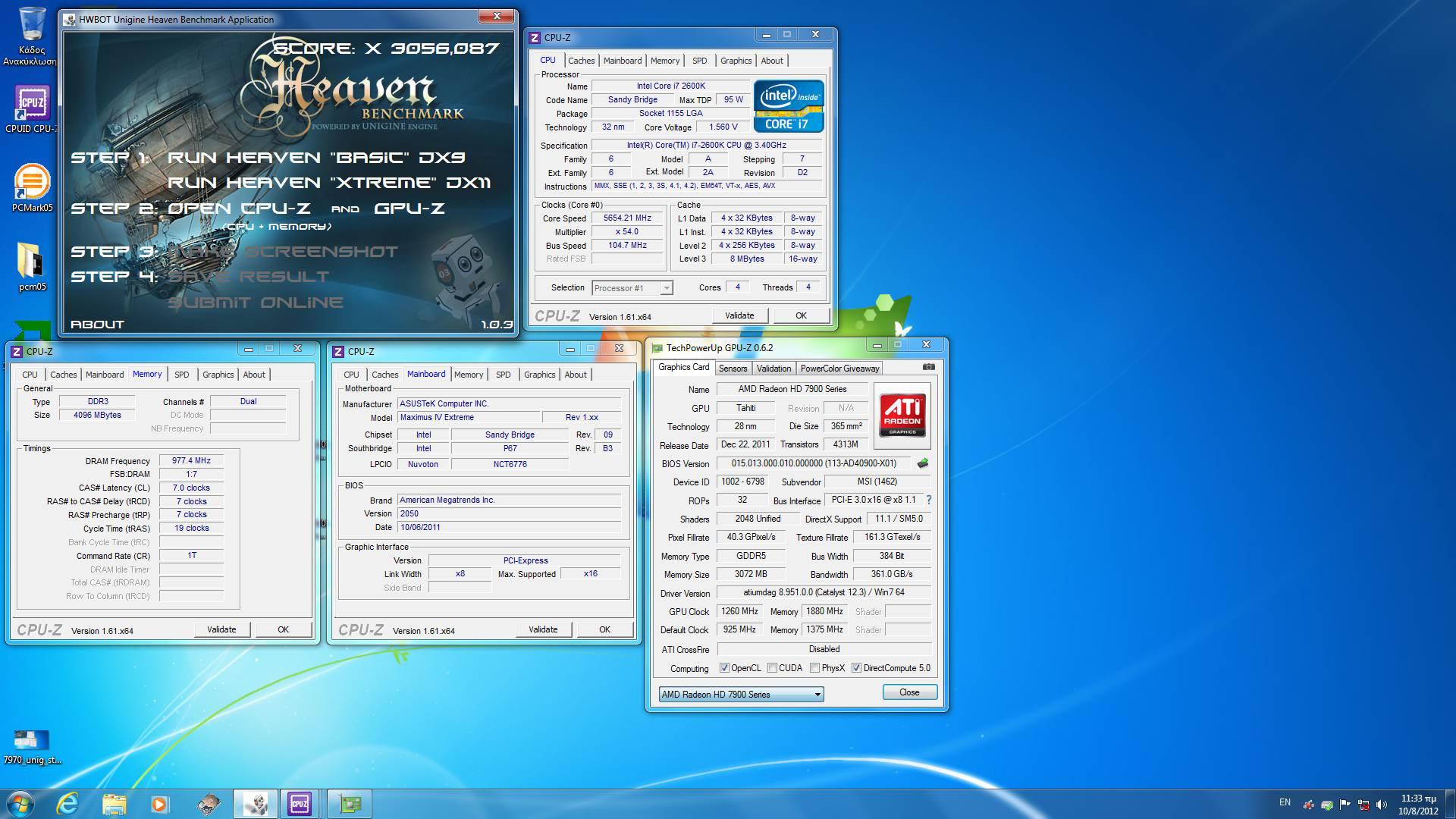Click the safely remove hardware tray icon
This screenshot has height=819, width=1456.
pyautogui.click(x=1326, y=805)
